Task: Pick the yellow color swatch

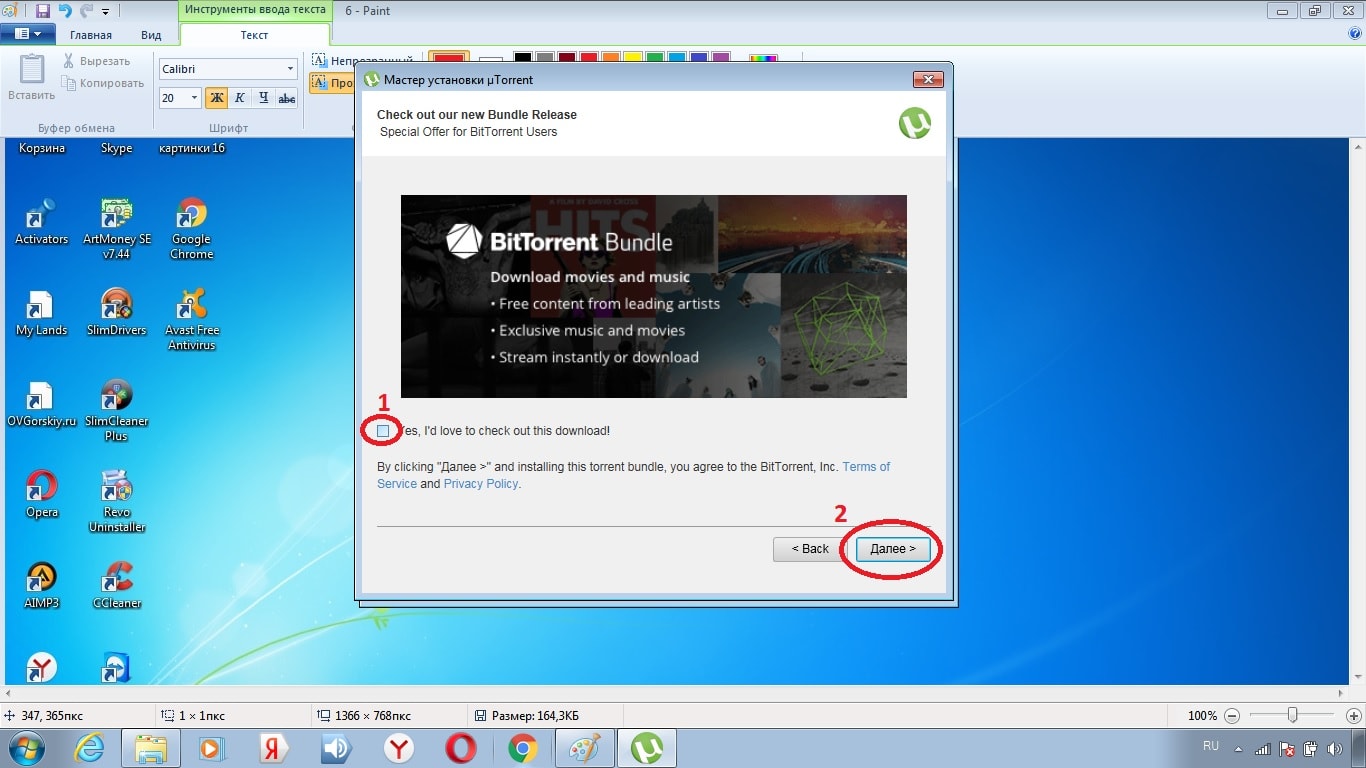Action: 632,58
